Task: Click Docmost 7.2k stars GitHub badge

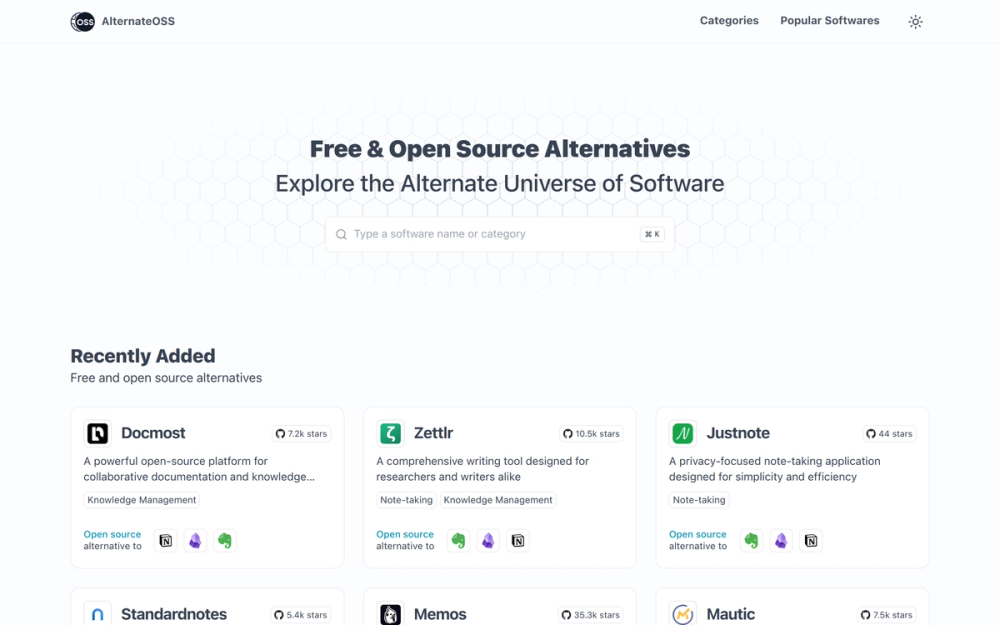Action: tap(301, 434)
